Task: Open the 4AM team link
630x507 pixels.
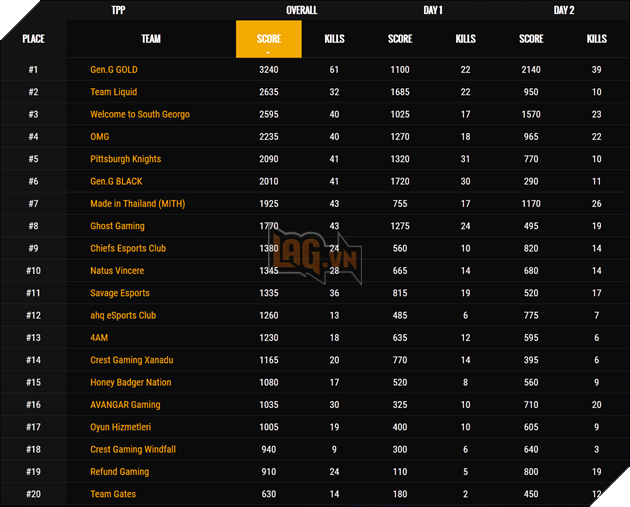Action: click(x=99, y=337)
